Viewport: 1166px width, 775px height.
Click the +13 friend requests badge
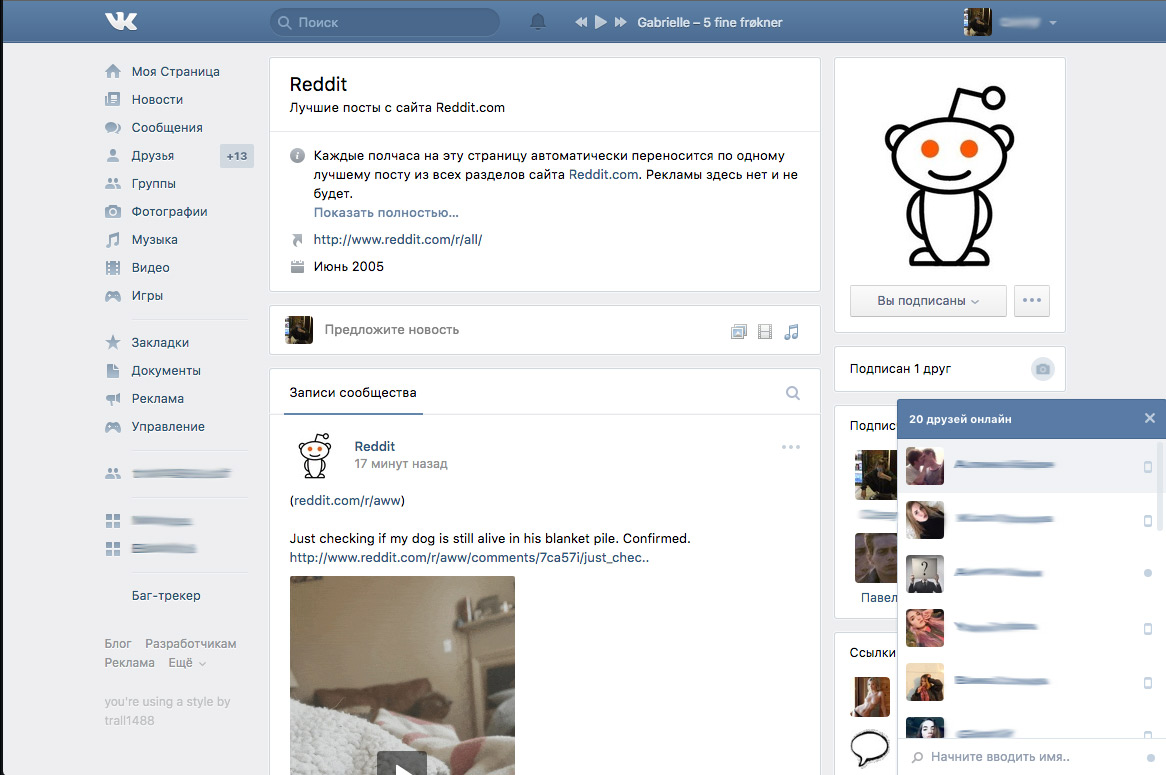(236, 156)
